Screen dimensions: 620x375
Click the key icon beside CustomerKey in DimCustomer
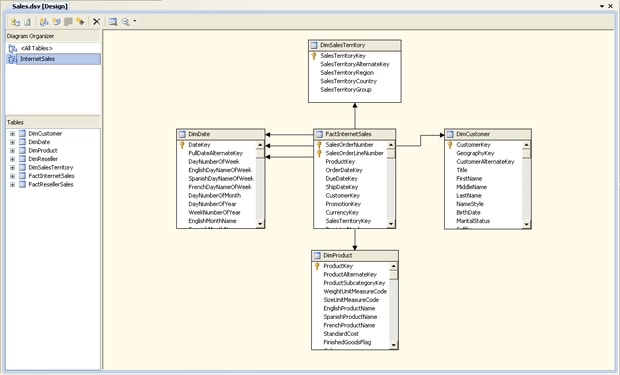[450, 145]
